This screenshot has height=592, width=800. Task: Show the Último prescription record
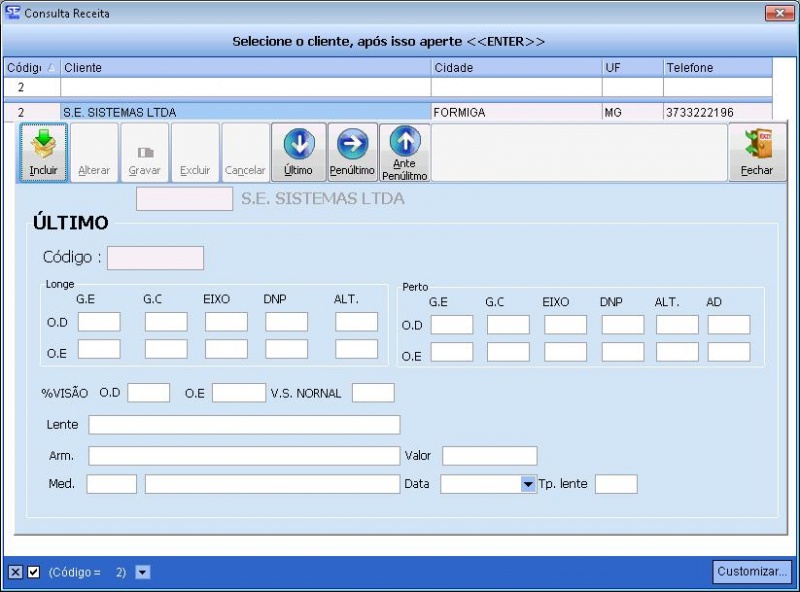click(x=298, y=152)
